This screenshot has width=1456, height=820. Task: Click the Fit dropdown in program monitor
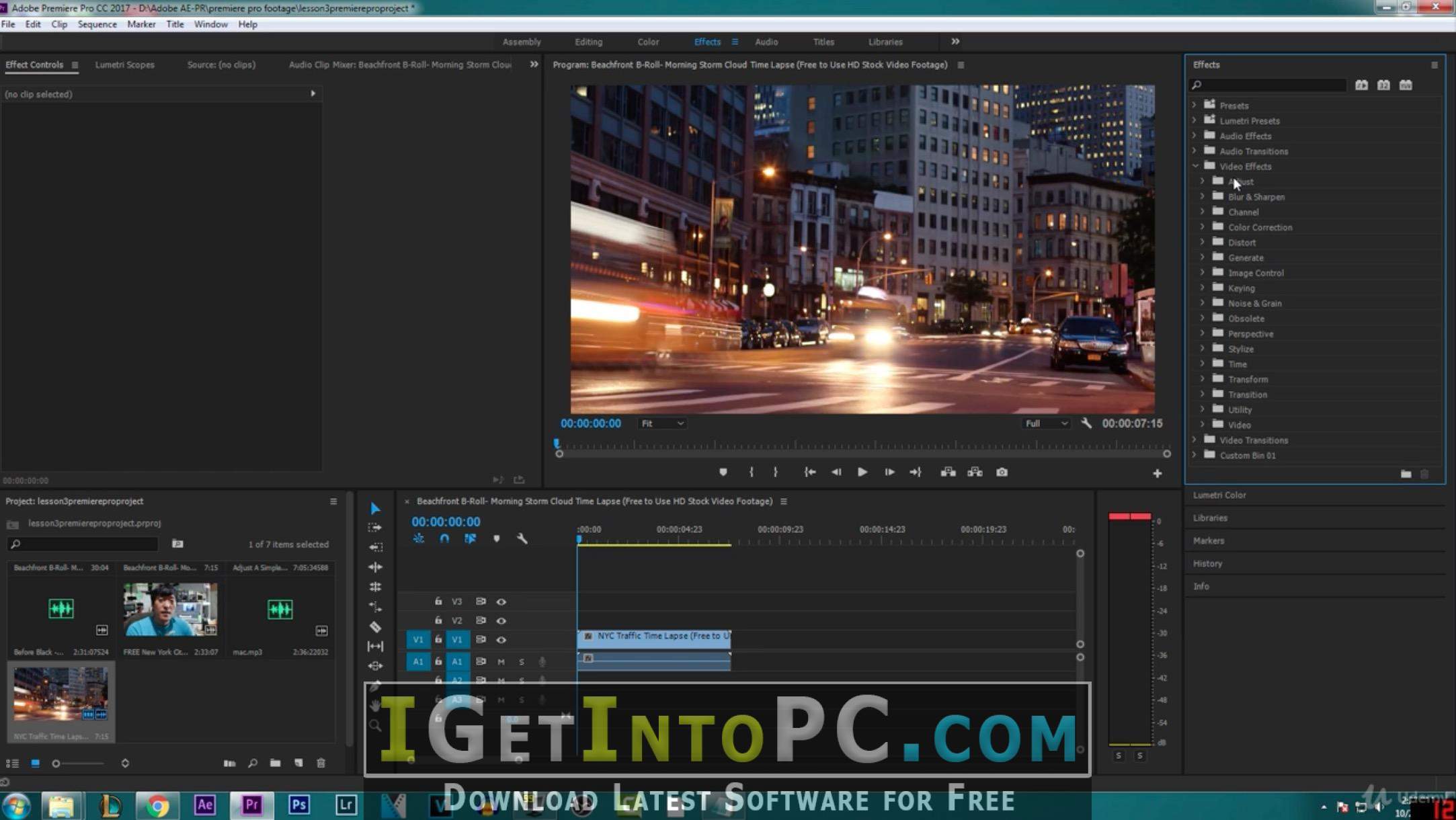660,423
